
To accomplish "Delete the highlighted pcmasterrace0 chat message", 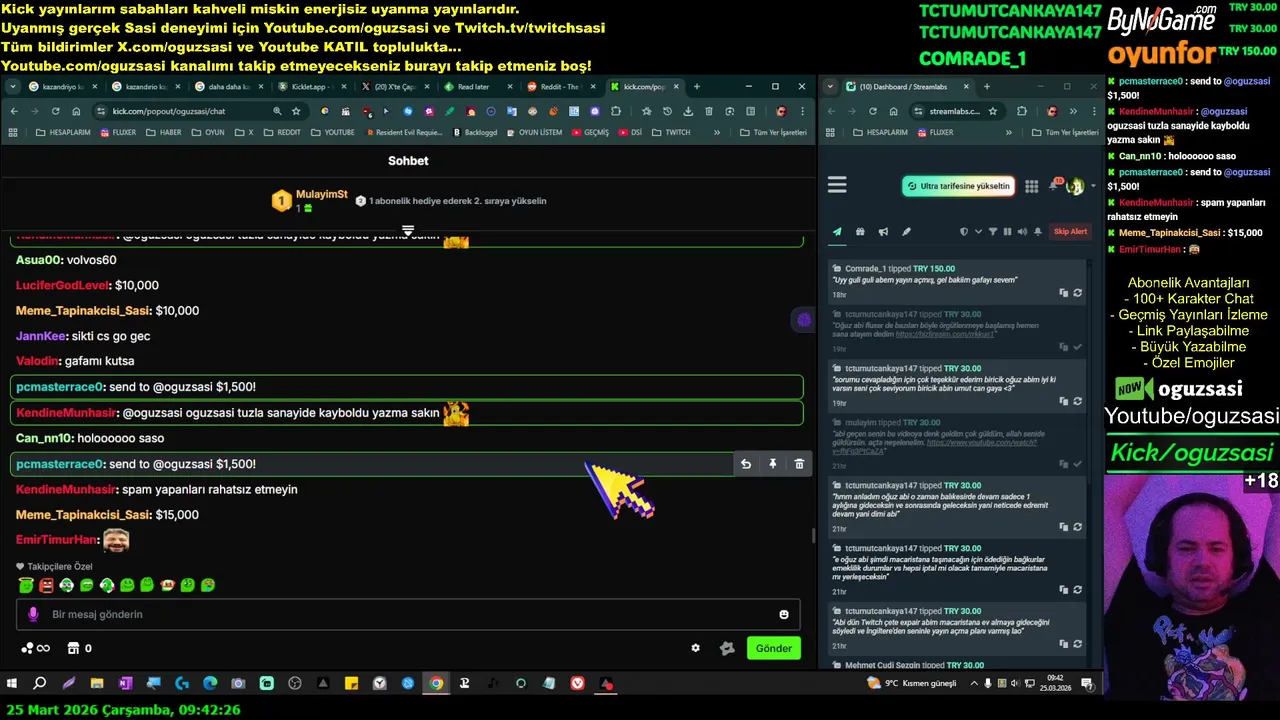I will pyautogui.click(x=799, y=464).
